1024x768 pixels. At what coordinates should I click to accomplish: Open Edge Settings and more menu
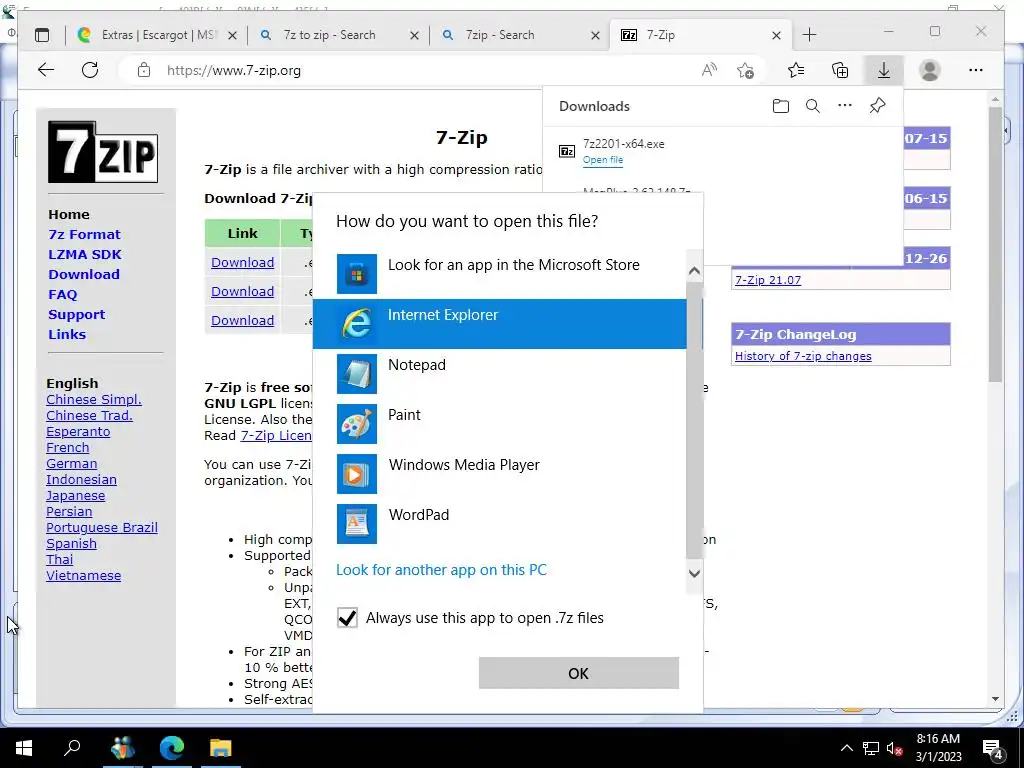point(976,70)
